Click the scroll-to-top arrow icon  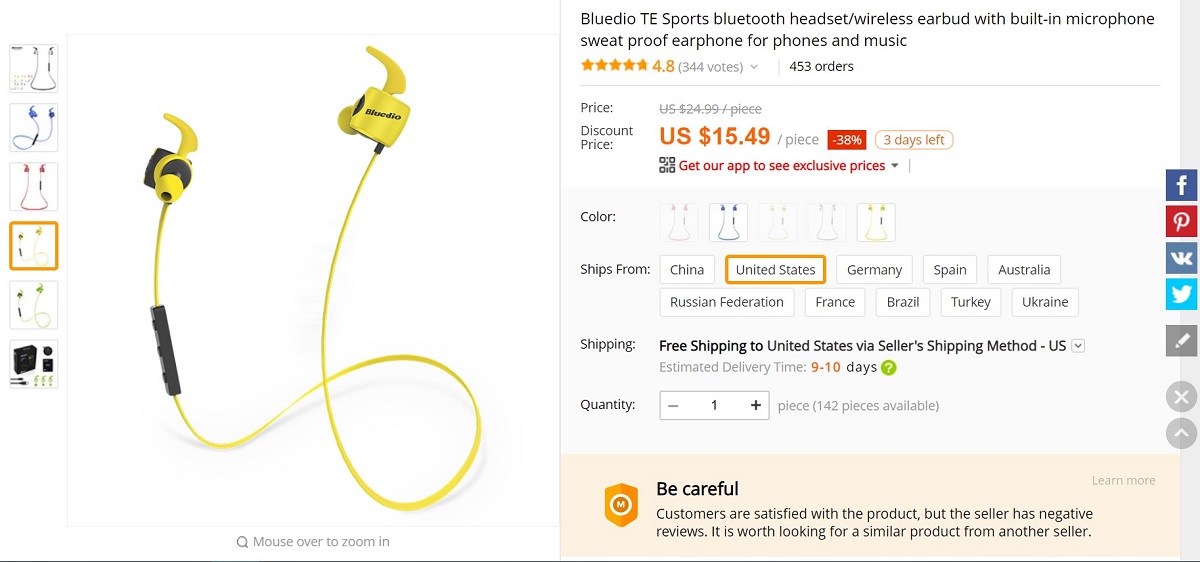click(x=1181, y=433)
